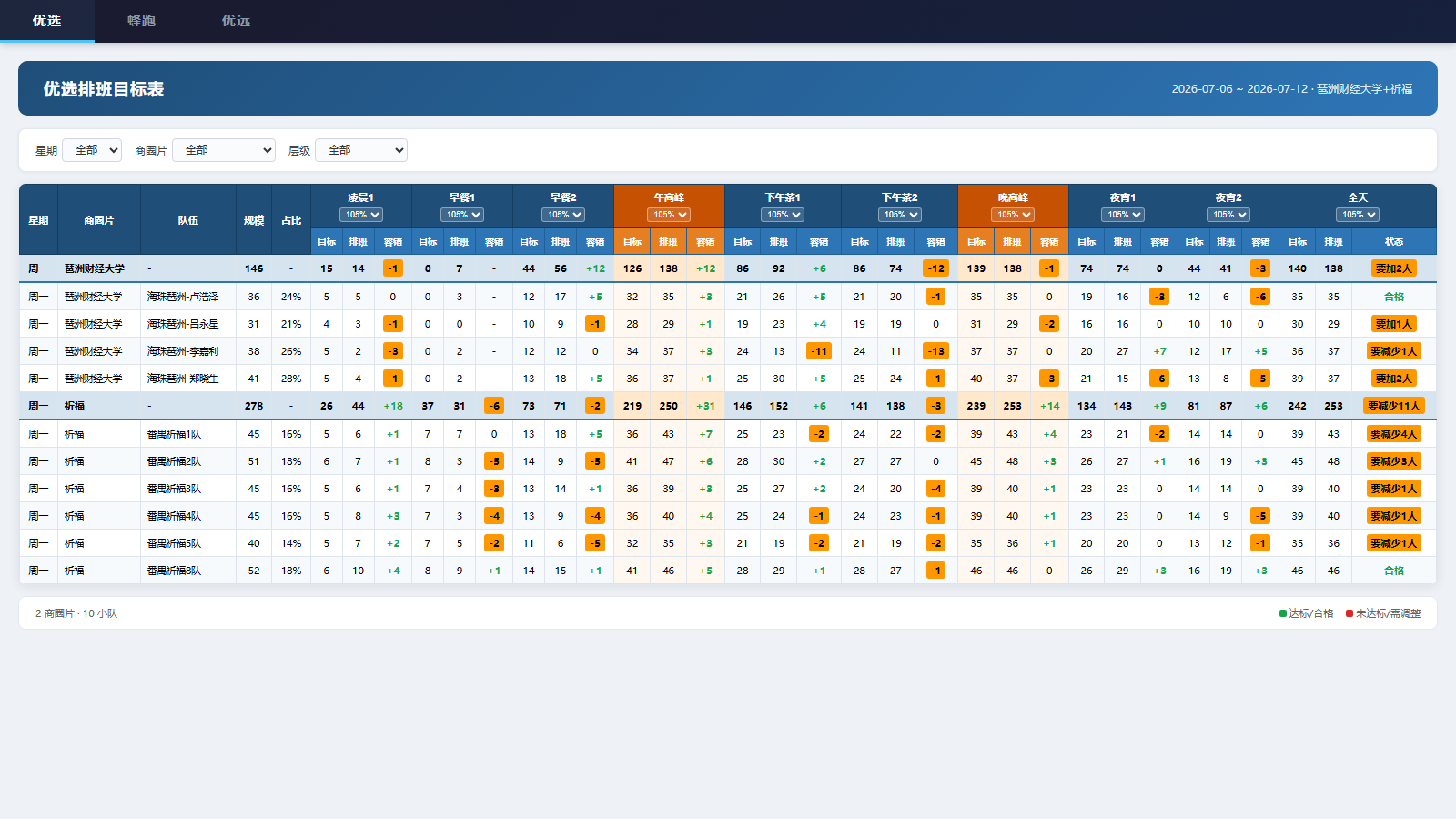Click the +31 午高峰 value in 祈福 summary

(705, 406)
